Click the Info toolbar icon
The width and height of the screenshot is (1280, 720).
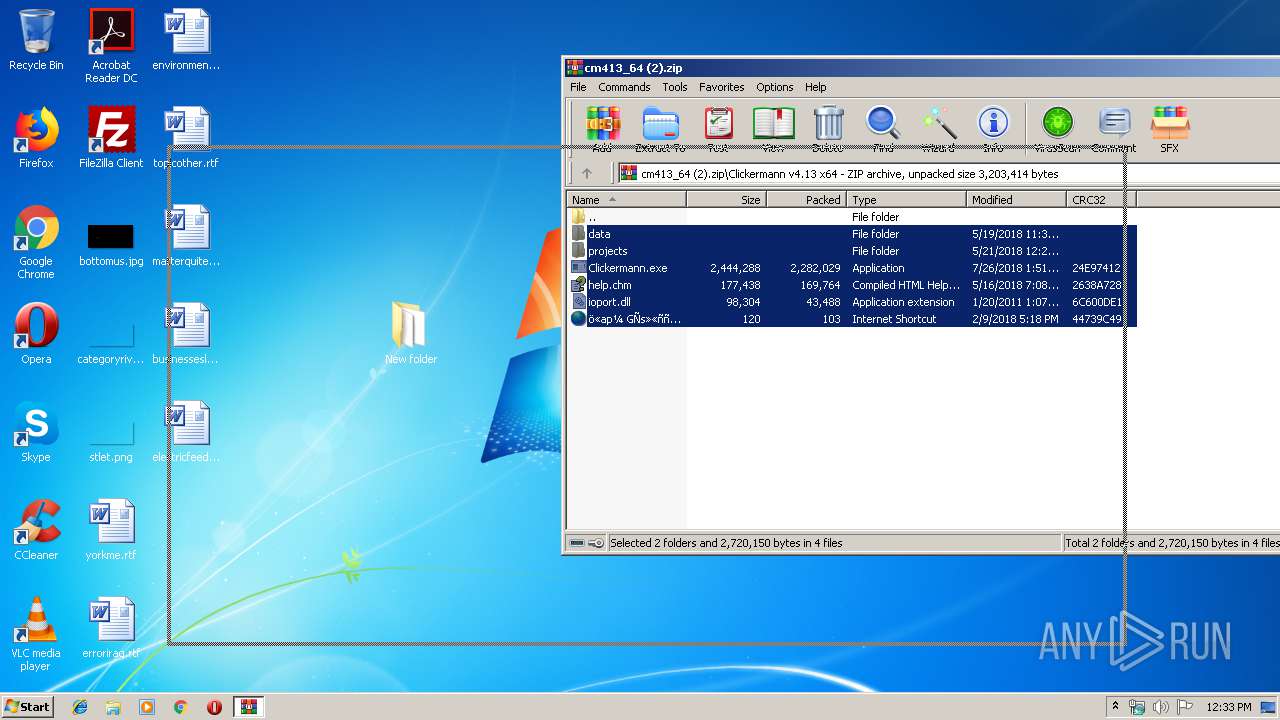[x=993, y=129]
